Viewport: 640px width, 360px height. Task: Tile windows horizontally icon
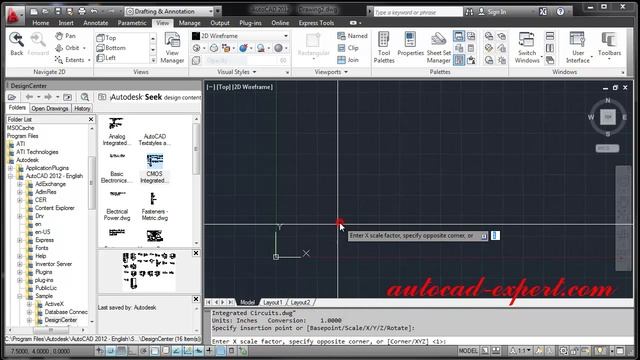coord(550,36)
